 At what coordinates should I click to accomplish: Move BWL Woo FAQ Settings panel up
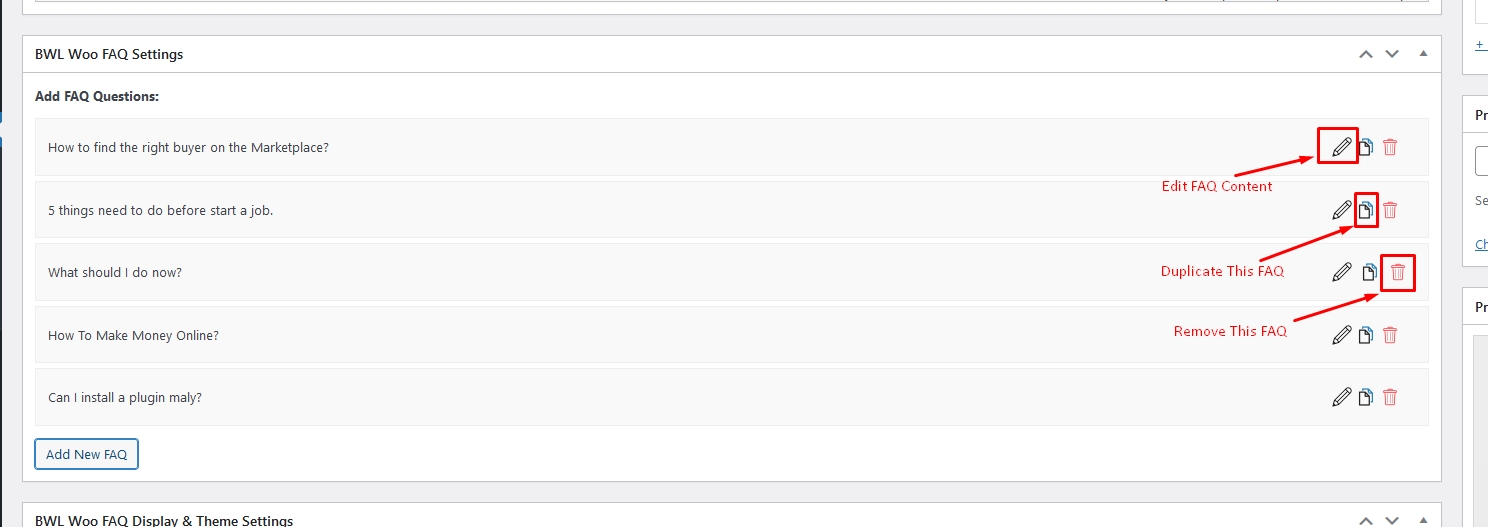(x=1366, y=54)
